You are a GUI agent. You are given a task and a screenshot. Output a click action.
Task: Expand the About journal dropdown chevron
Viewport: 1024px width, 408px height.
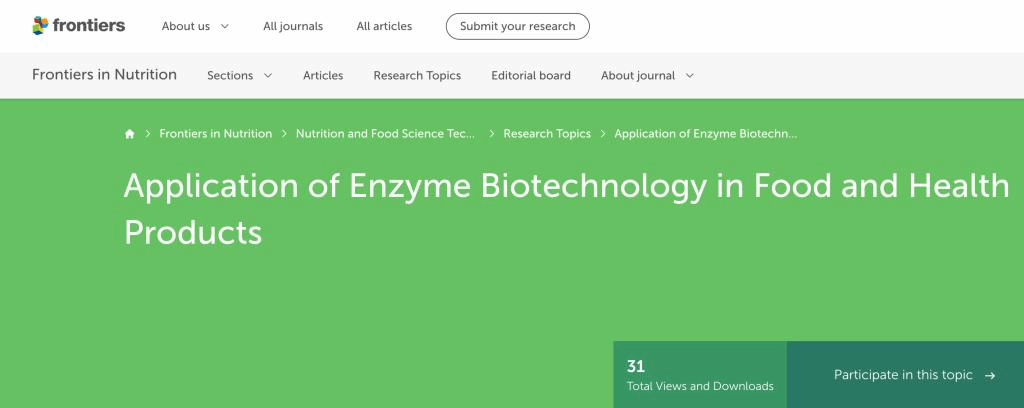[x=689, y=76]
